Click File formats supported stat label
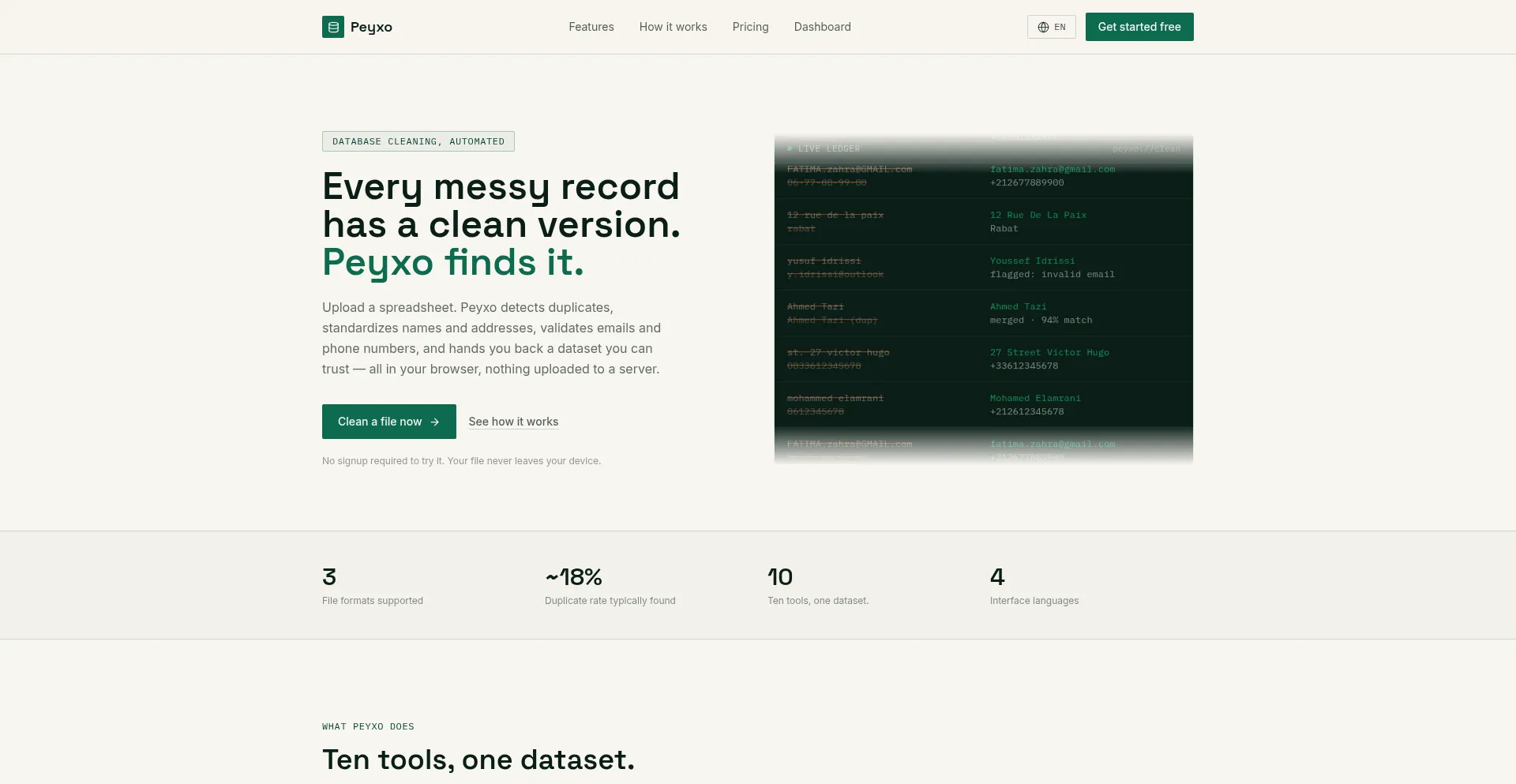 click(373, 601)
